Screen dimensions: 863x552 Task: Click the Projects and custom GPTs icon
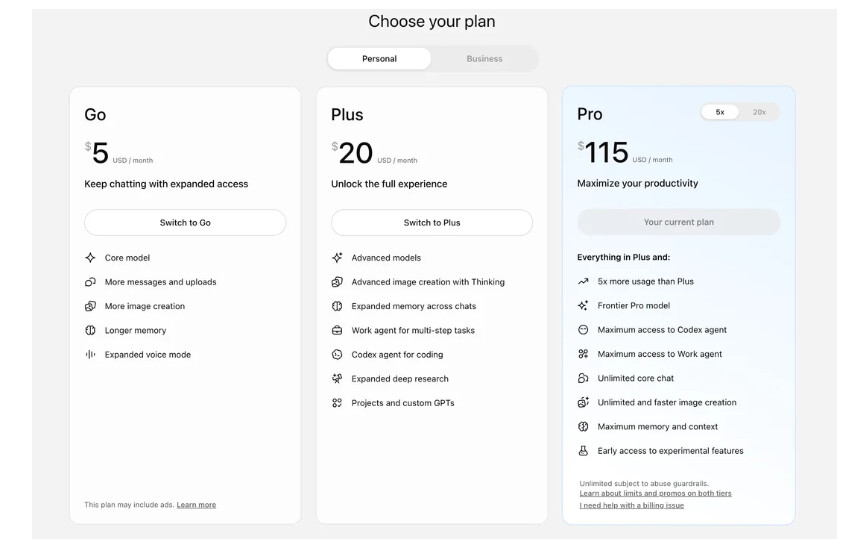pyautogui.click(x=337, y=403)
